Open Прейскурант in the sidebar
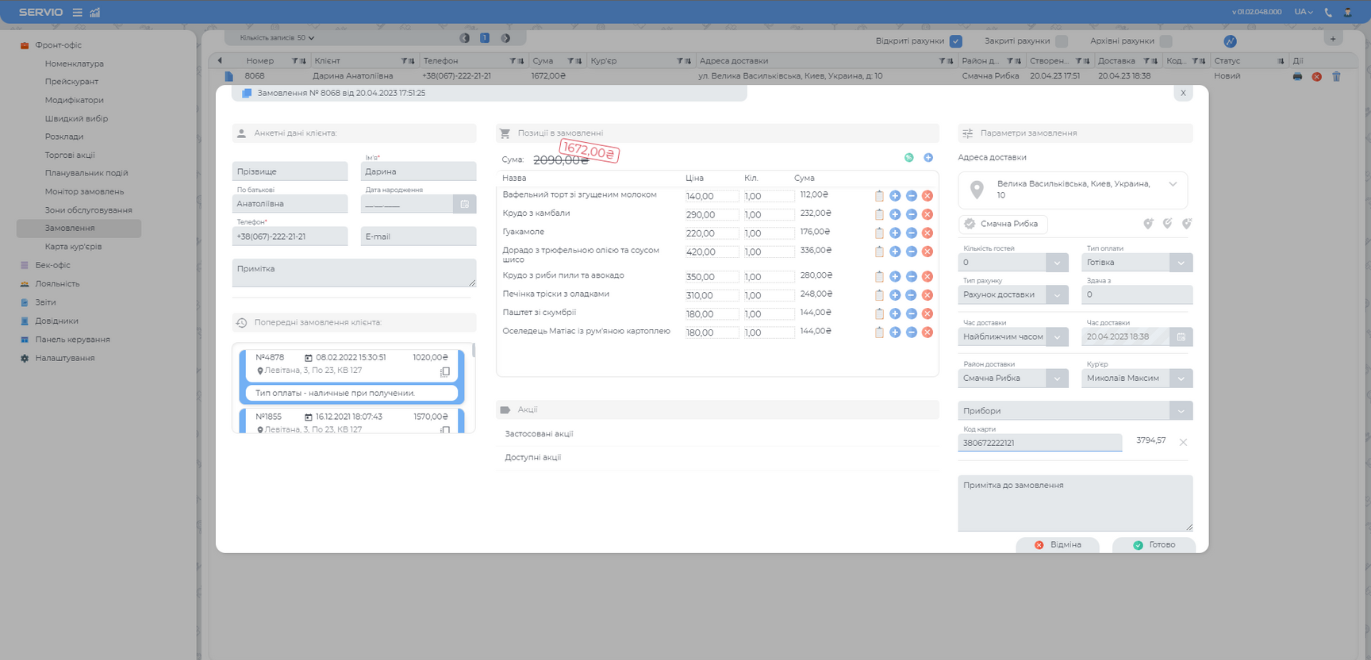Image resolution: width=1371 pixels, height=660 pixels. [71, 82]
